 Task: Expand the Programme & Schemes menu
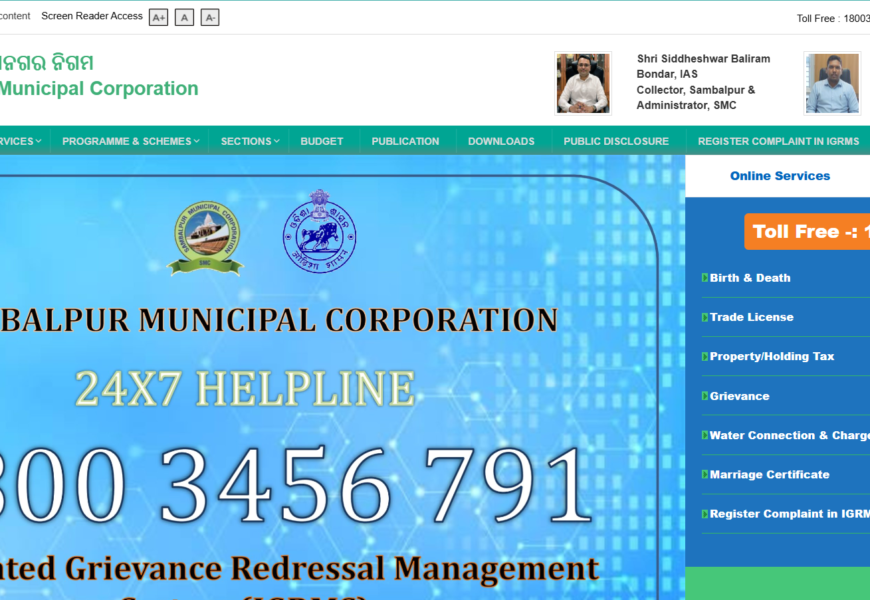click(130, 141)
